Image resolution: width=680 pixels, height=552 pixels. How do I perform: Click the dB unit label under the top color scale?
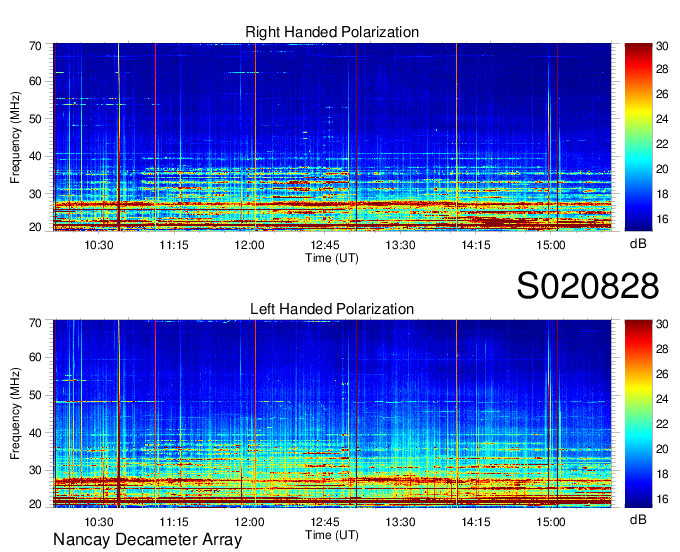pos(638,244)
